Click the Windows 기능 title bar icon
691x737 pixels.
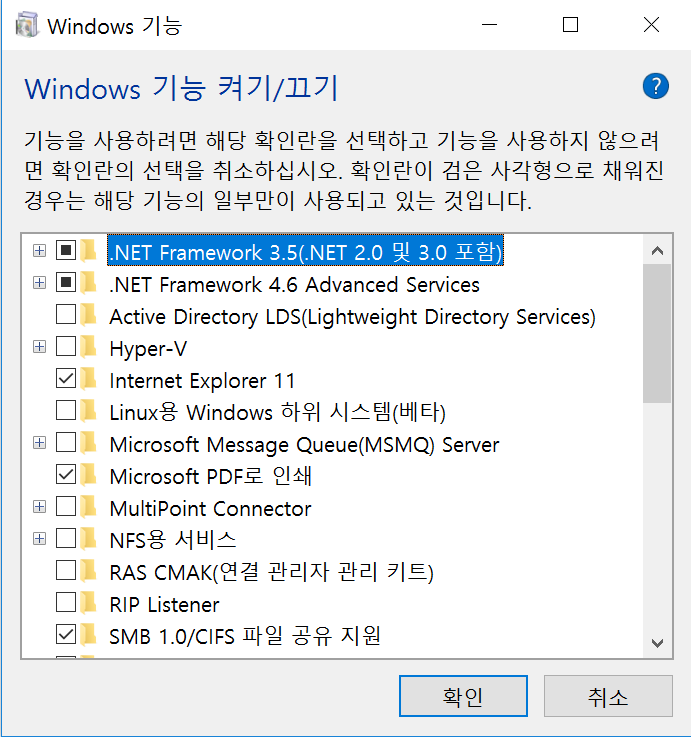[x=27, y=25]
